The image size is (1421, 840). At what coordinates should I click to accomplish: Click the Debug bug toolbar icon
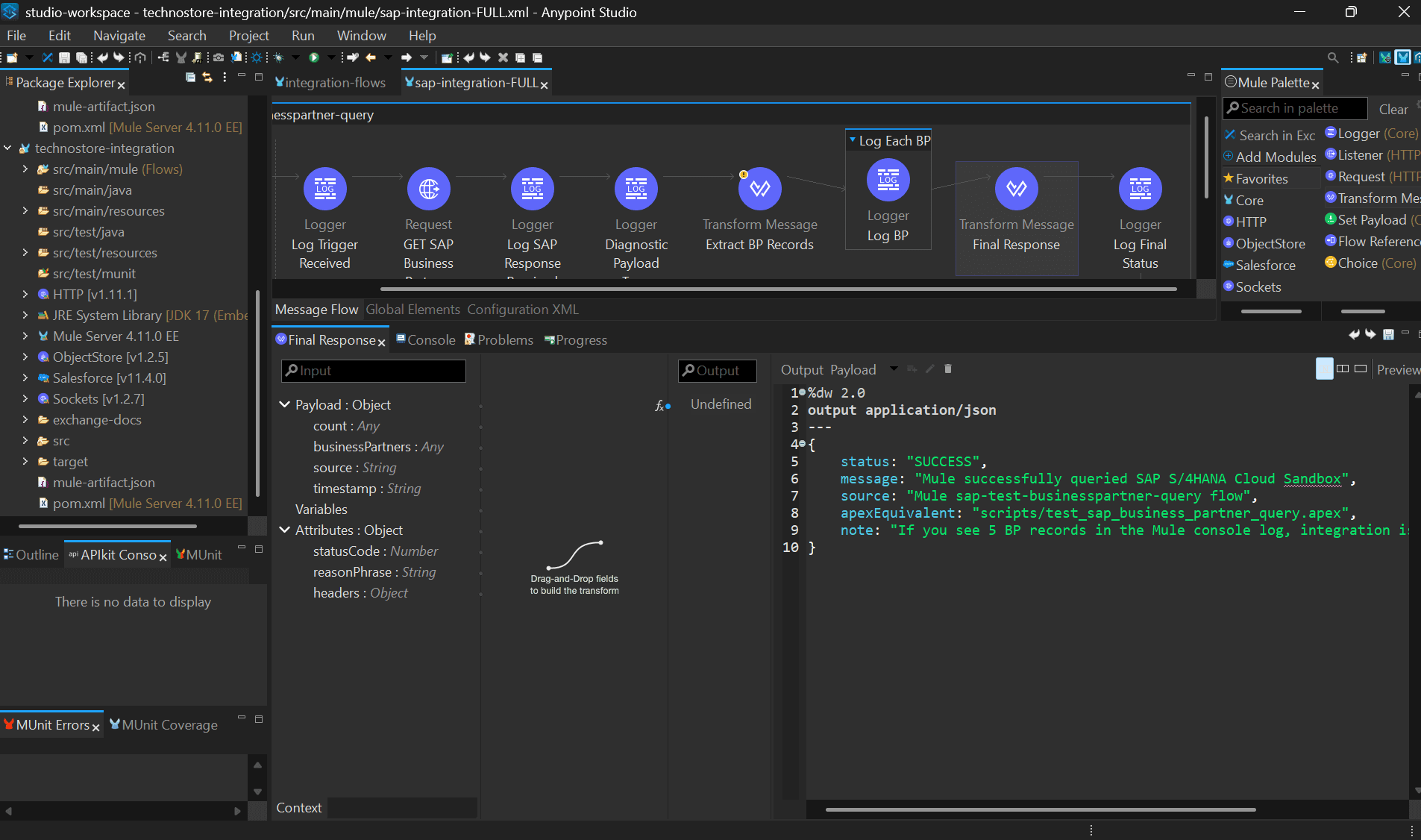pos(278,57)
